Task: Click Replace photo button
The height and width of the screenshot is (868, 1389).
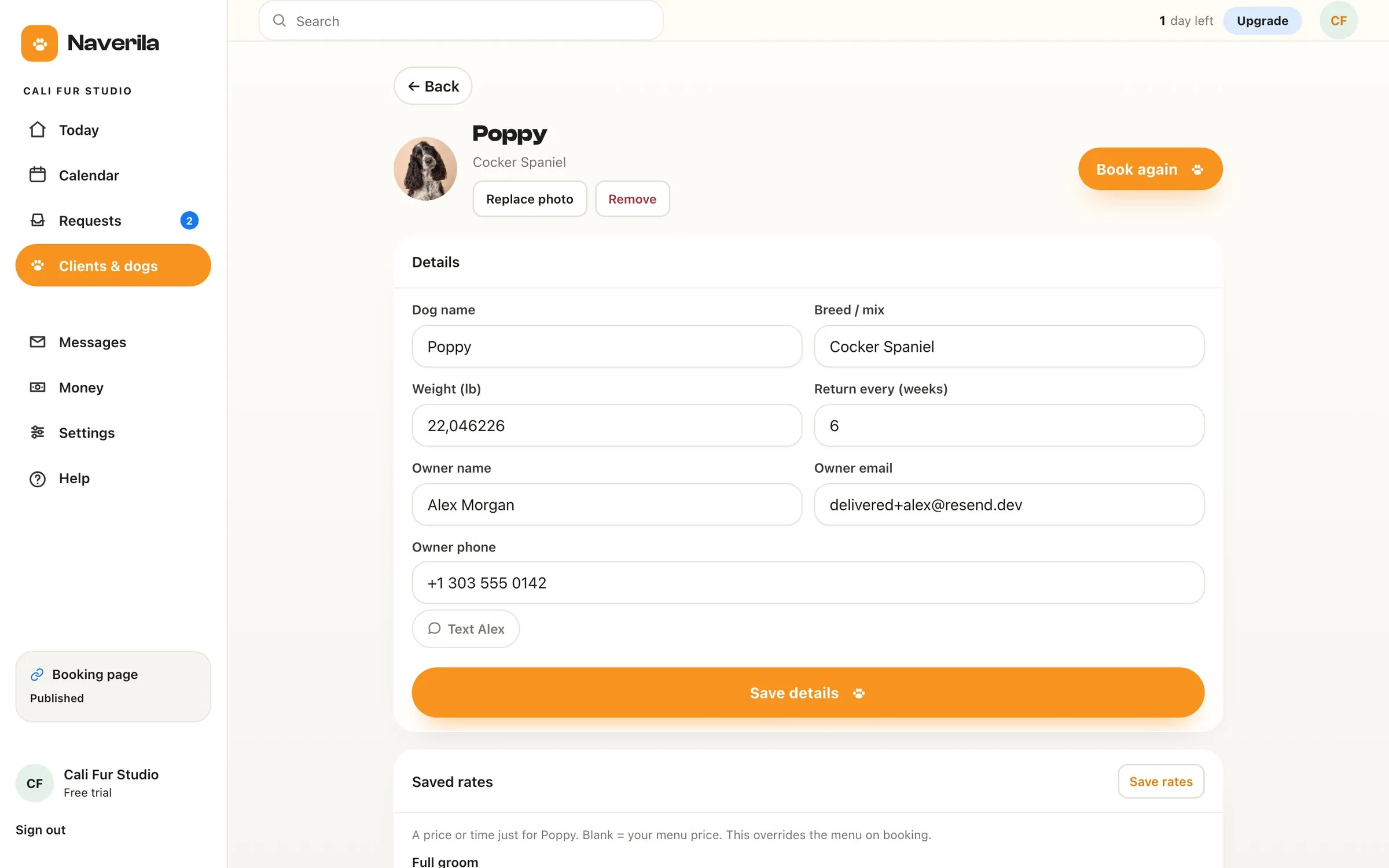Action: (530, 199)
